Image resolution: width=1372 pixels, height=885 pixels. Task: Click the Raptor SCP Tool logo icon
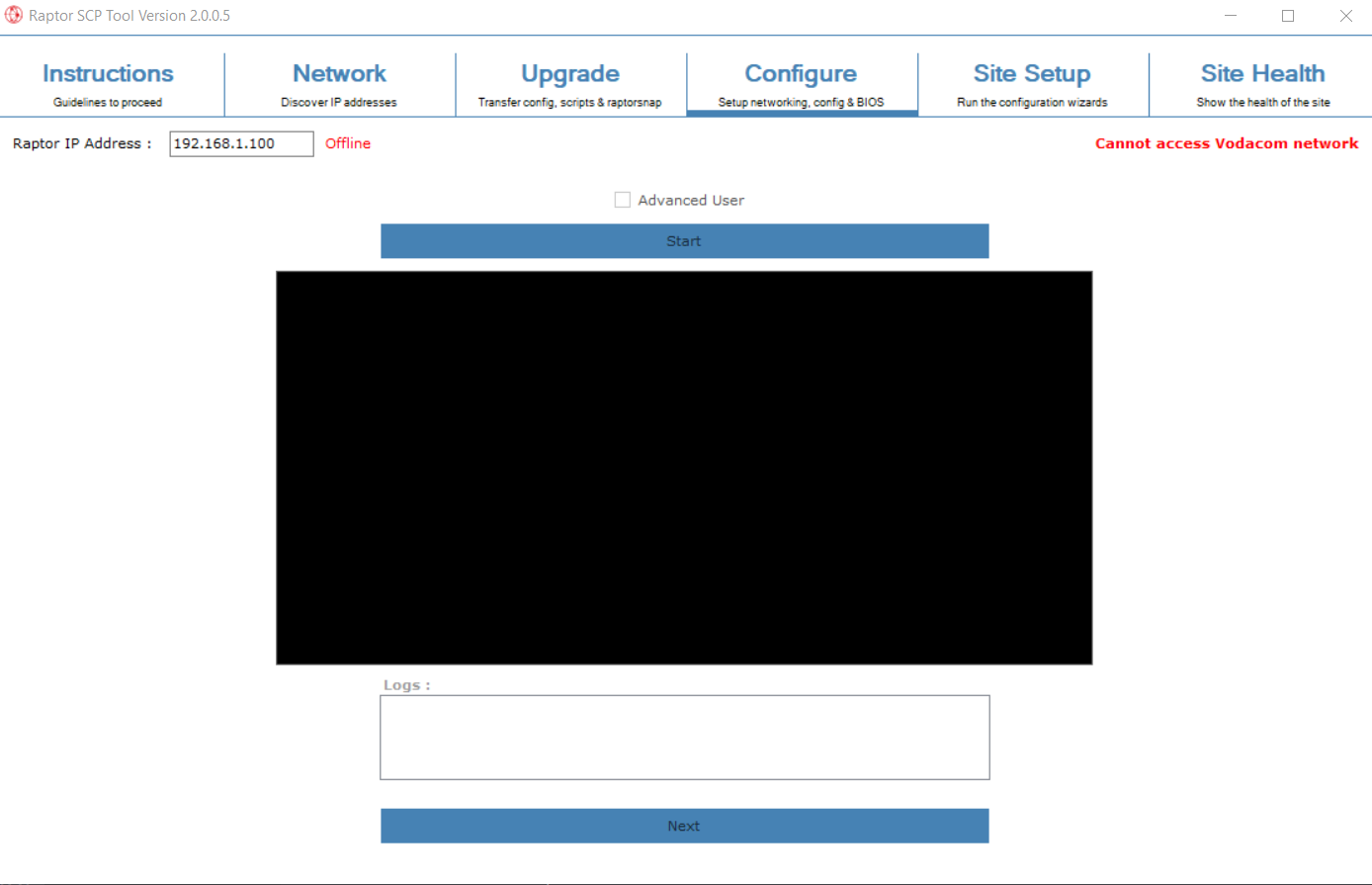[14, 15]
